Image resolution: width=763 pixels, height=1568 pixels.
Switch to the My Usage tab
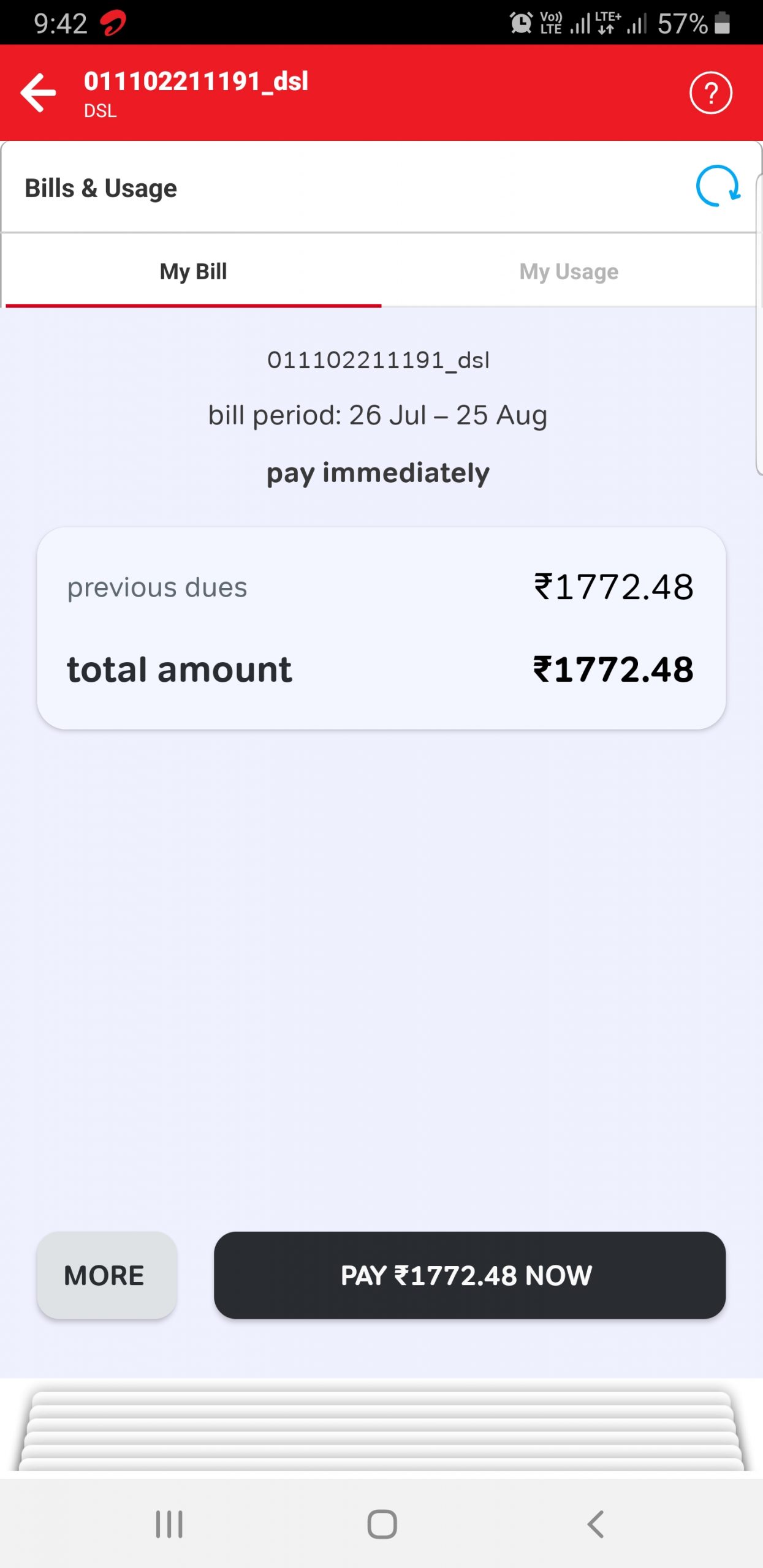[569, 271]
